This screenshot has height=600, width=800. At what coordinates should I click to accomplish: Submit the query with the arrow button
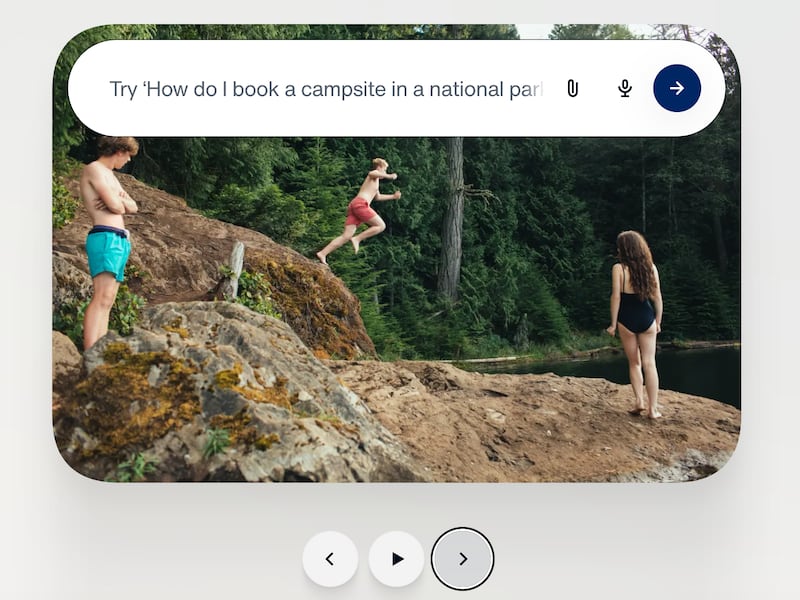(677, 88)
